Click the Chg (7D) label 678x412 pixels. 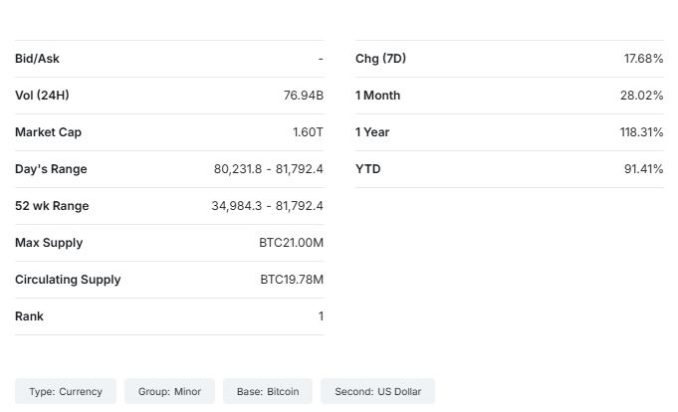pyautogui.click(x=380, y=59)
